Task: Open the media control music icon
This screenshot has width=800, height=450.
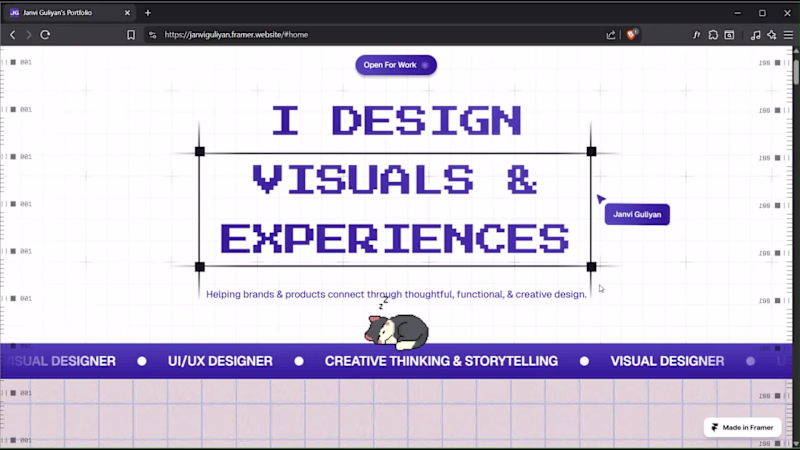Action: click(756, 35)
